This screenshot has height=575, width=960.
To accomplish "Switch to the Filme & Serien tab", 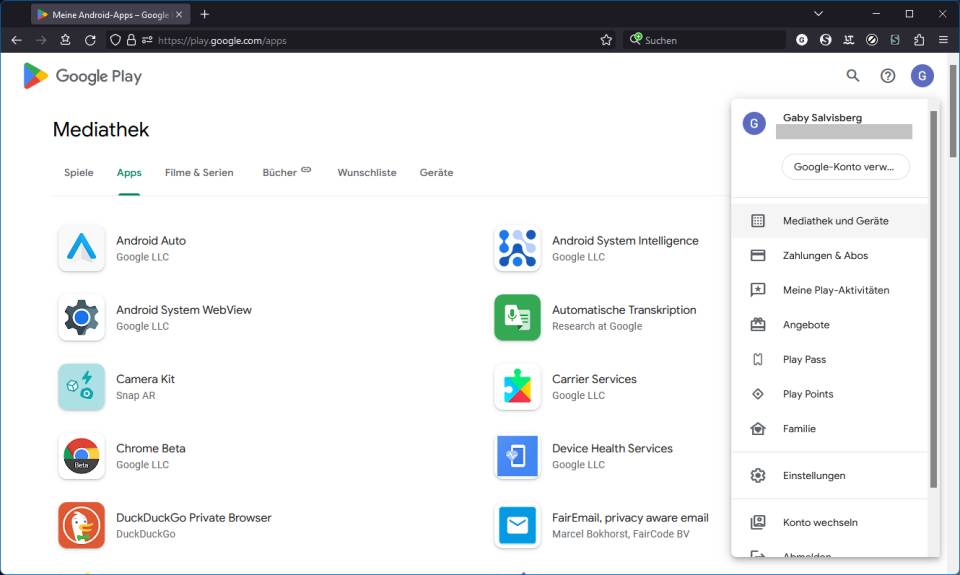I will [199, 173].
